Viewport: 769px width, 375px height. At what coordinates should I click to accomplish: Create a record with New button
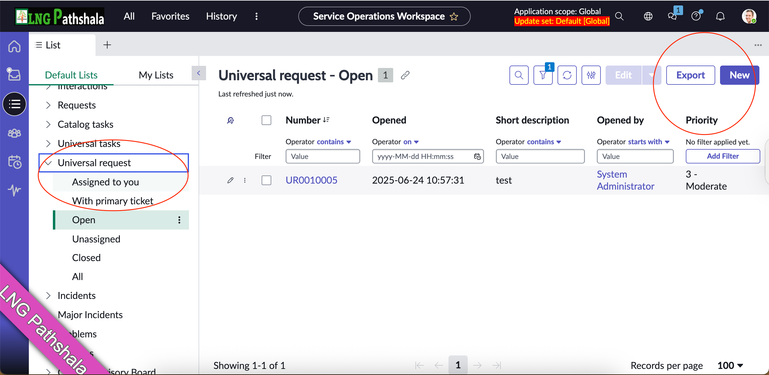coord(739,75)
